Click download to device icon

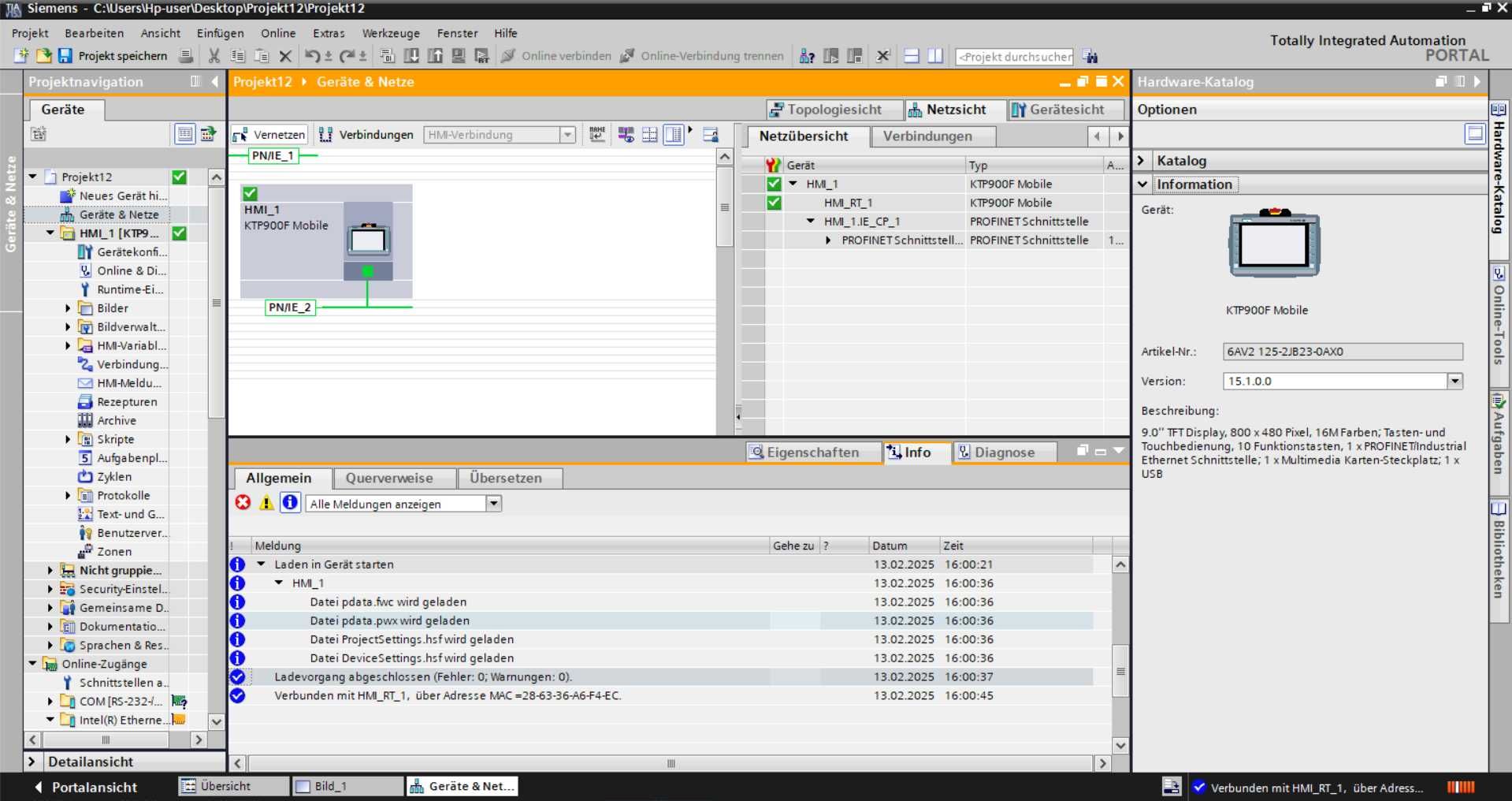[x=411, y=56]
